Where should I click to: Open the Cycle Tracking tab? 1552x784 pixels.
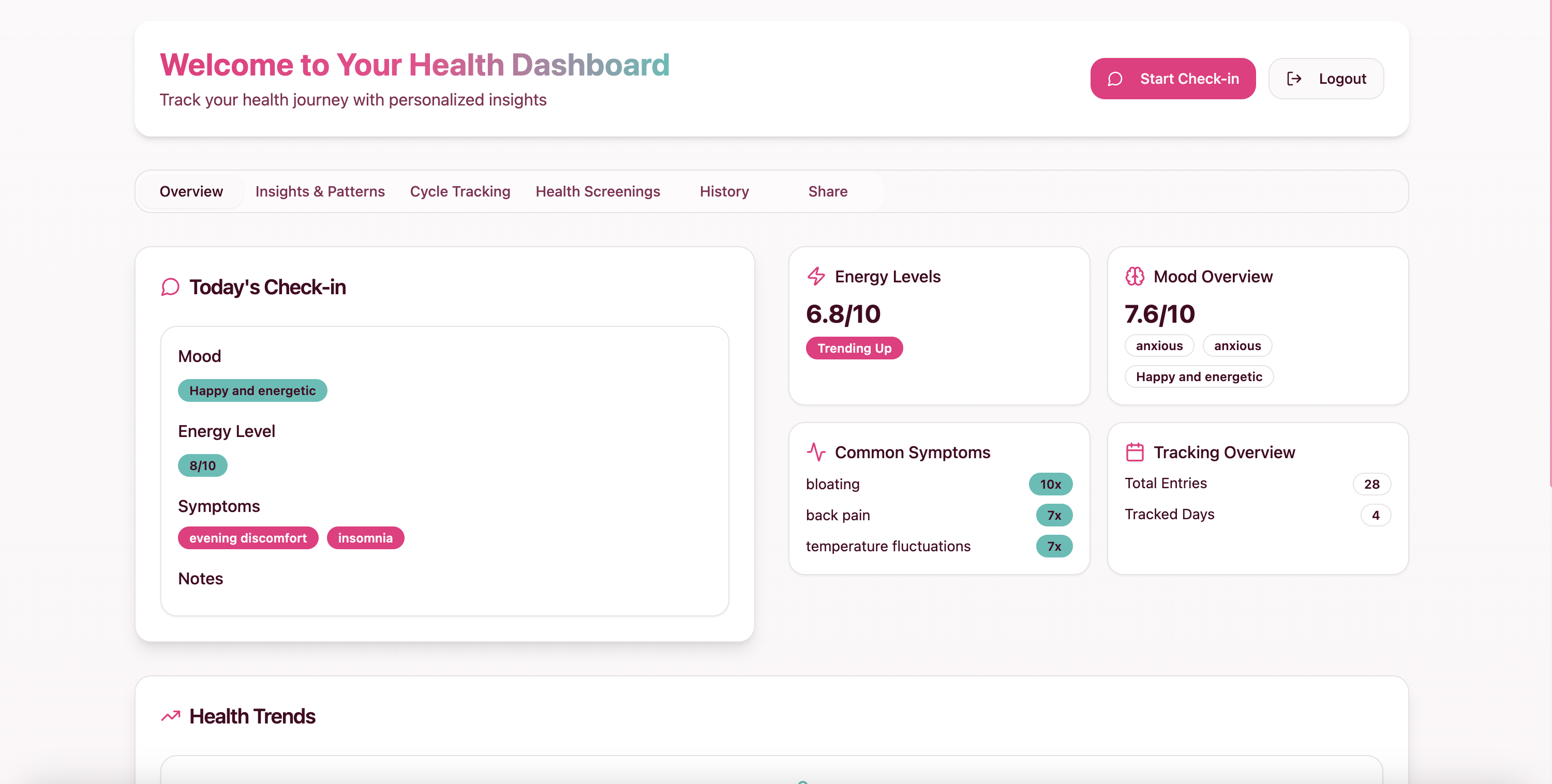click(x=460, y=191)
